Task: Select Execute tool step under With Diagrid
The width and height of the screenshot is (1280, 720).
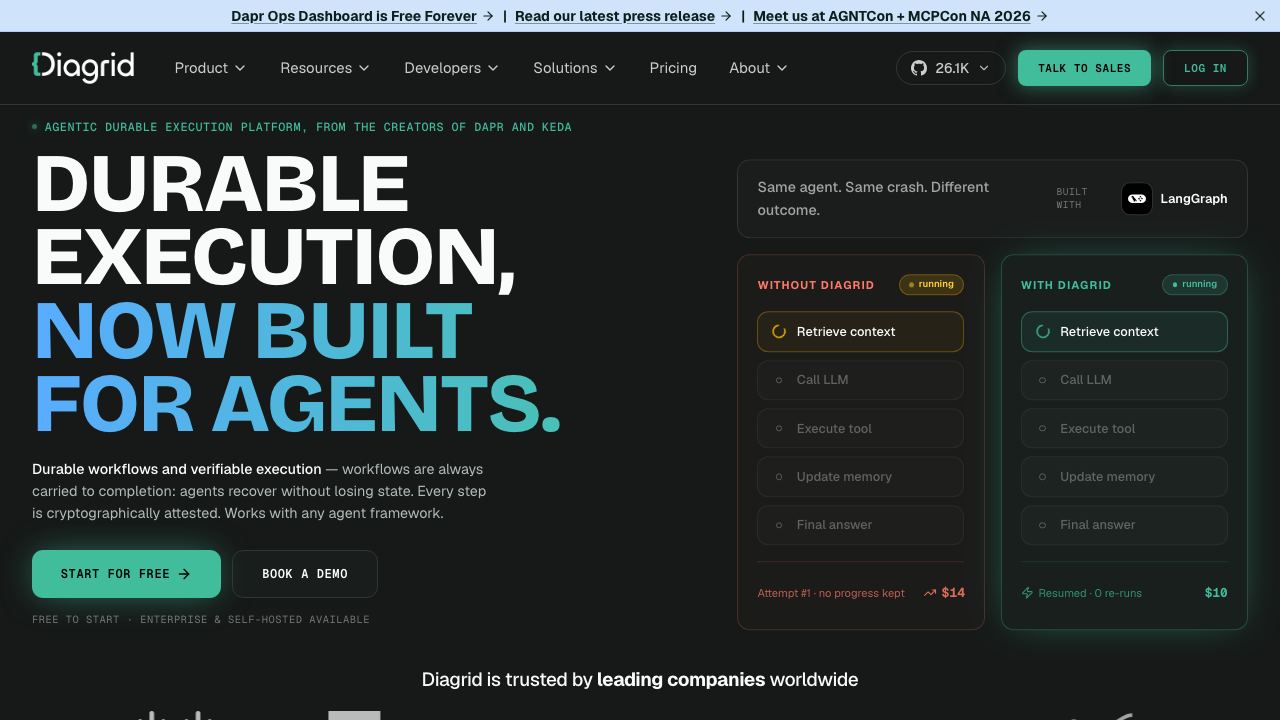Action: (x=1124, y=429)
